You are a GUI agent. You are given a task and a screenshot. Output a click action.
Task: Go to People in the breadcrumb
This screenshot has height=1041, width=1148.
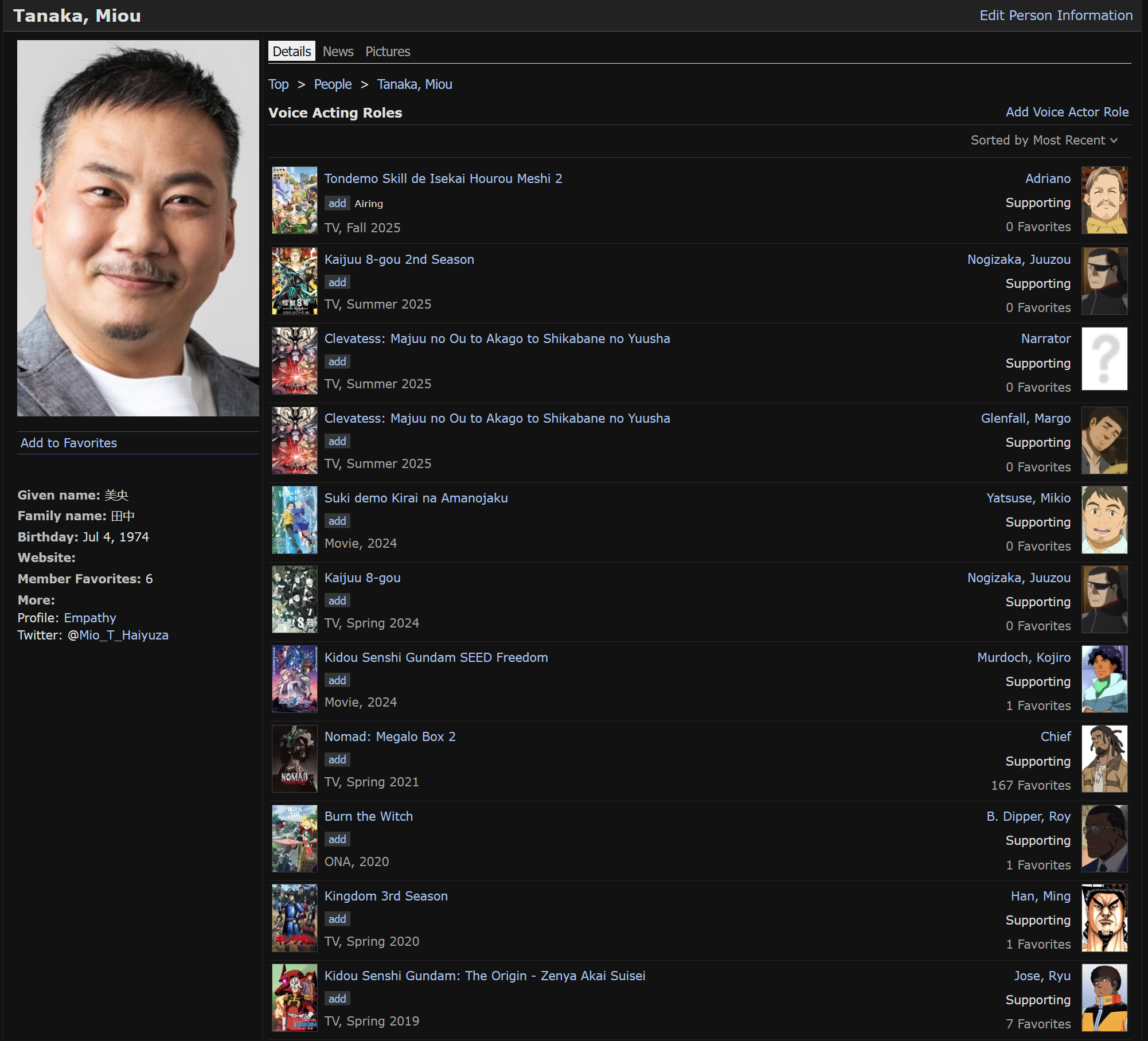coord(333,84)
